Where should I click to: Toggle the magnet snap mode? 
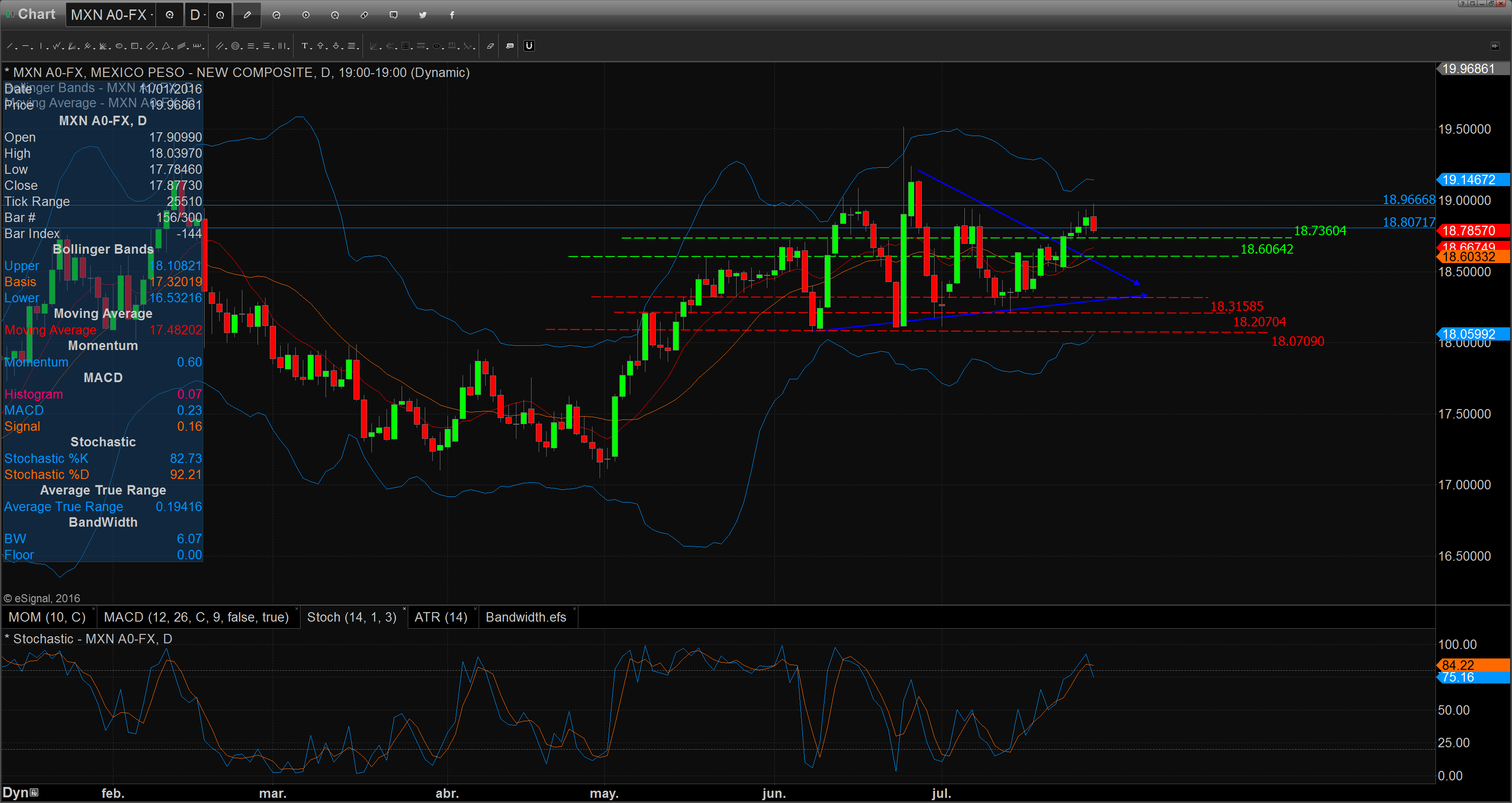[x=529, y=46]
